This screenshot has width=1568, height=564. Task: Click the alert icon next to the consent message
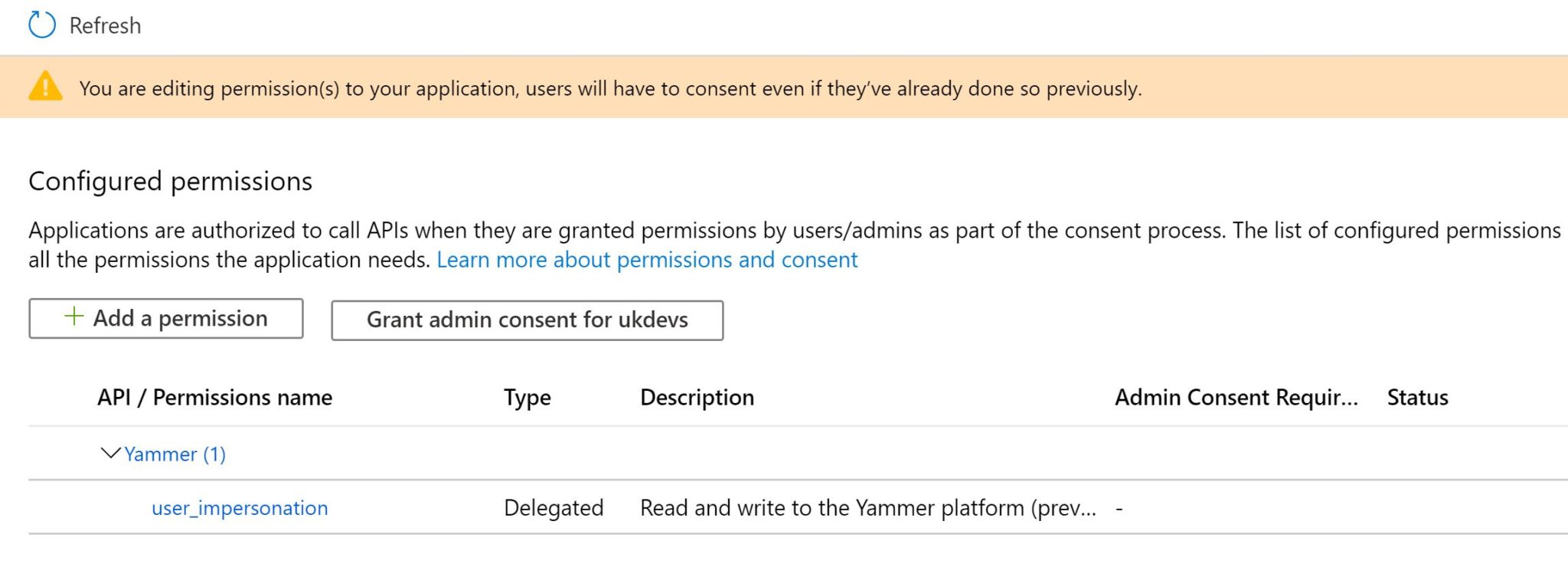tap(47, 87)
